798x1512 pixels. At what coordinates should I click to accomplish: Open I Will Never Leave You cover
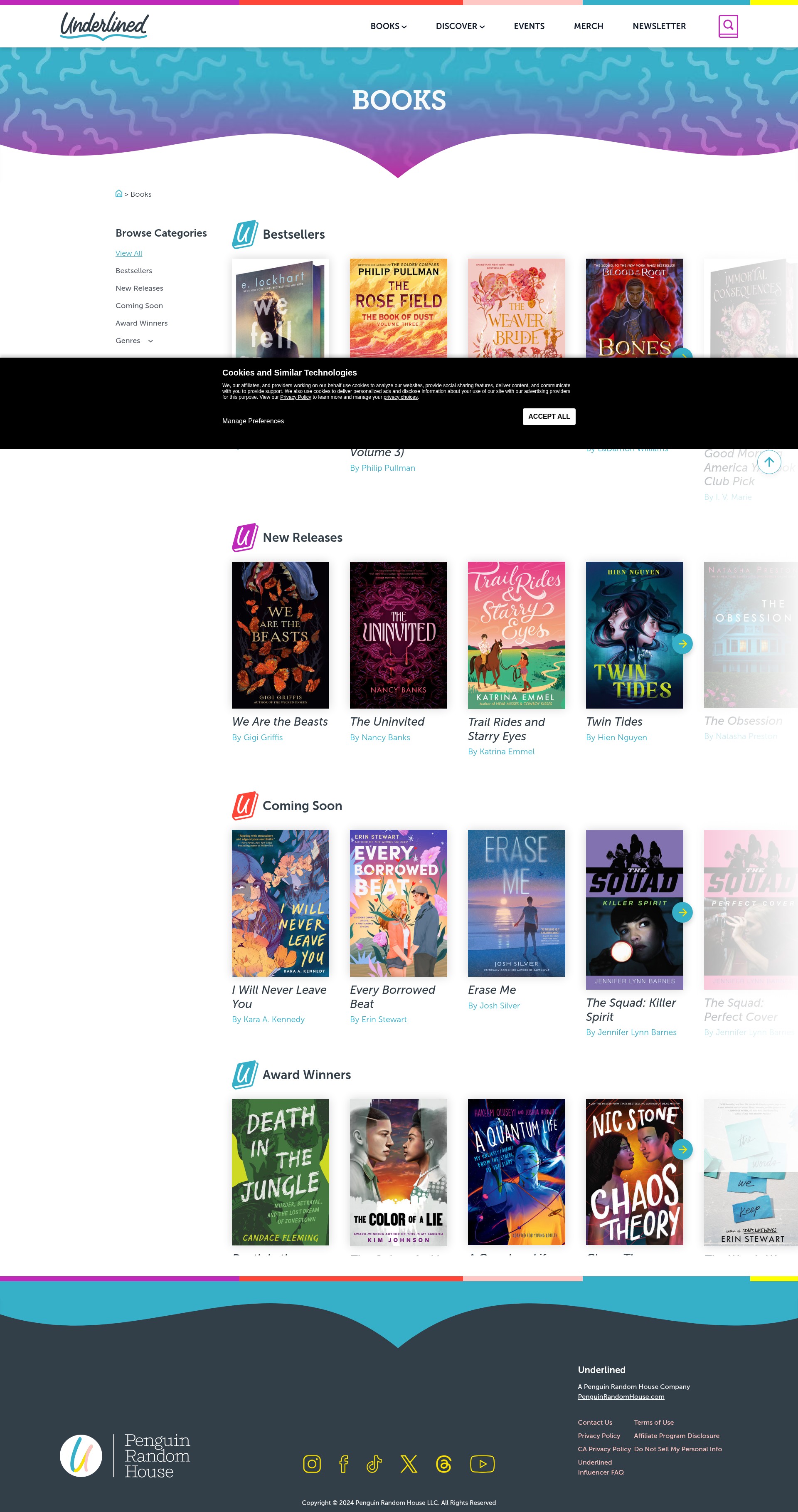click(281, 903)
